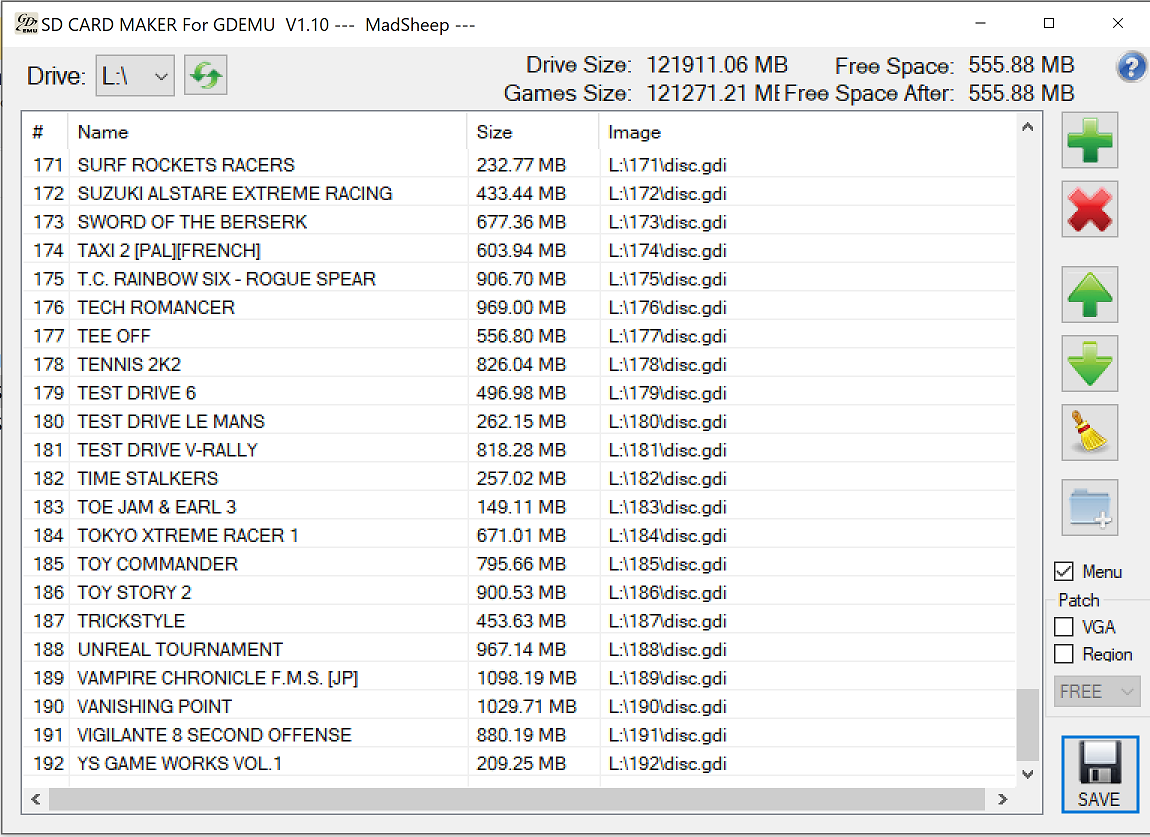
Task: Click the vertical scrollbar thumb
Action: 1028,725
